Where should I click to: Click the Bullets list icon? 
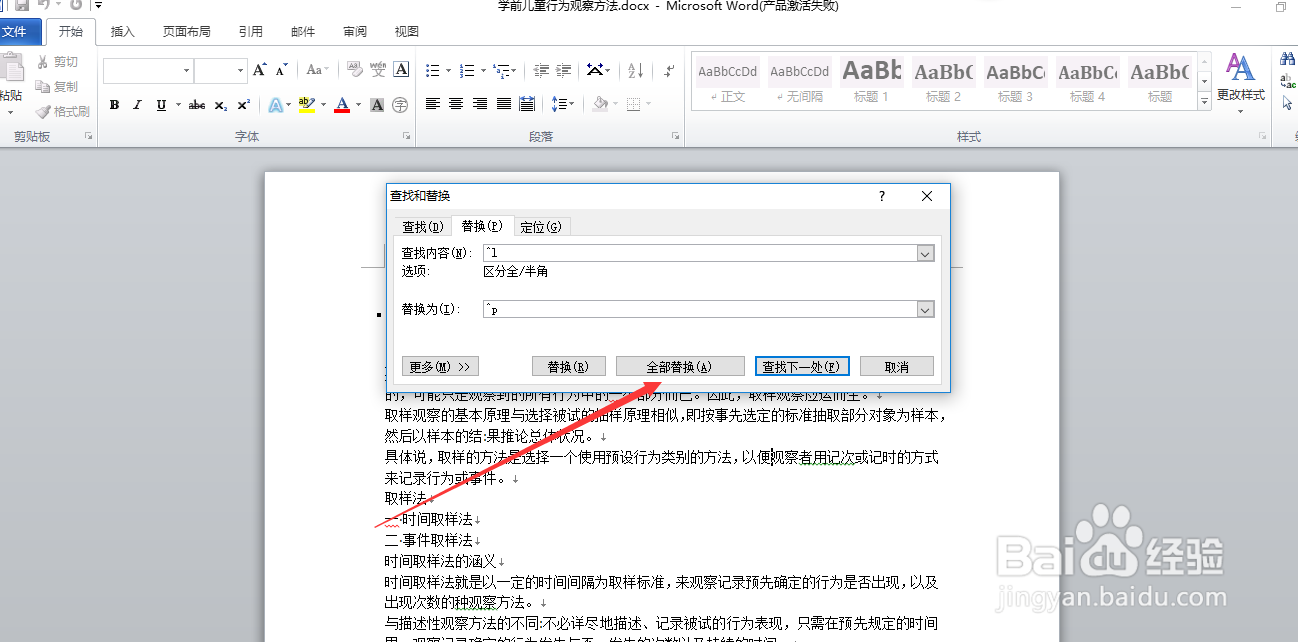coord(432,70)
